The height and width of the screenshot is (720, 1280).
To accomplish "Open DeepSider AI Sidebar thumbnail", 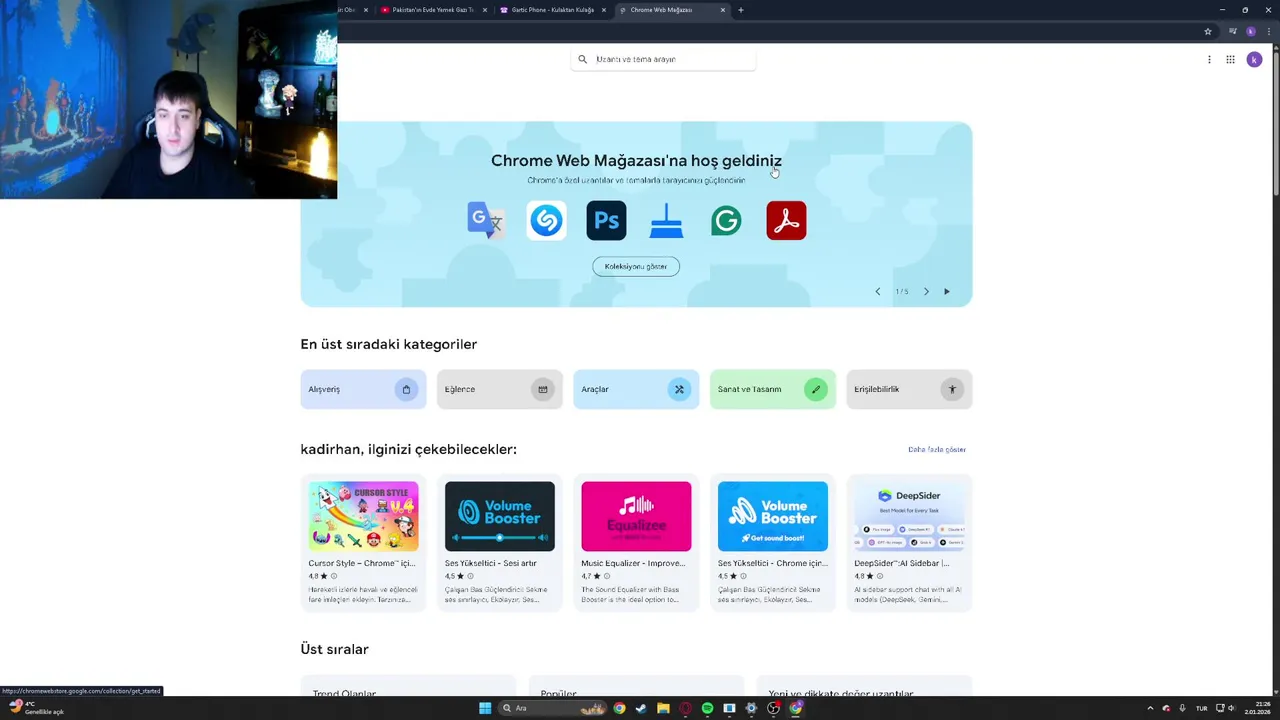I will click(909, 516).
